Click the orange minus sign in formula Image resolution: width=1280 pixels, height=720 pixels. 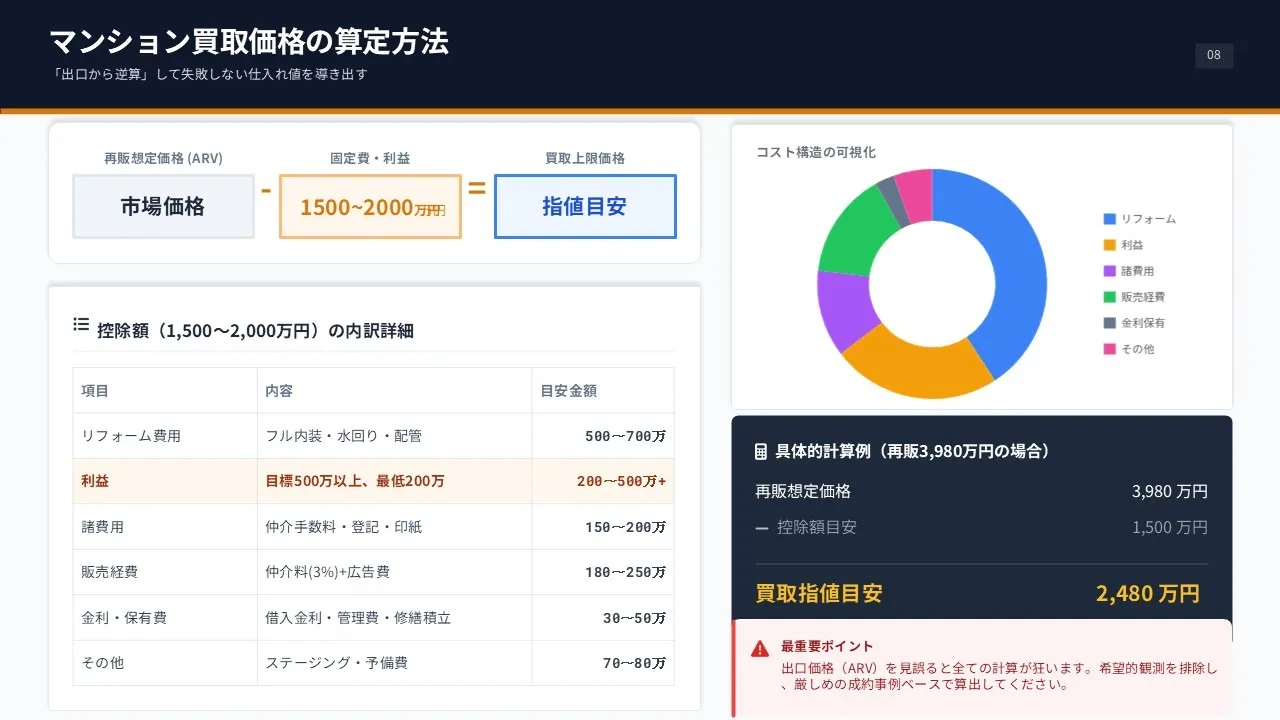(x=266, y=189)
